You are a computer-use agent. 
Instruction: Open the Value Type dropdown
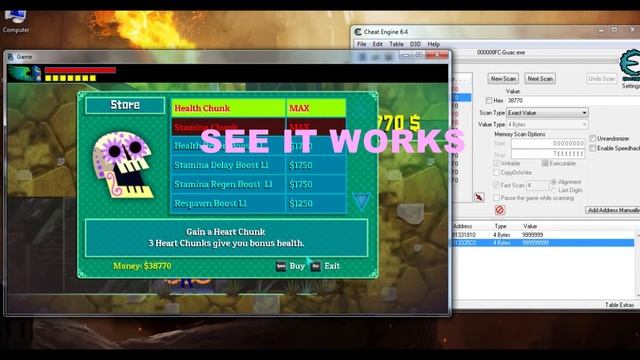(547, 124)
